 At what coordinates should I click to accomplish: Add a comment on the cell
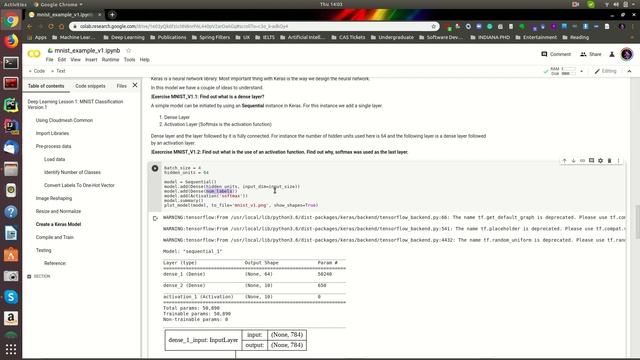pos(591,161)
